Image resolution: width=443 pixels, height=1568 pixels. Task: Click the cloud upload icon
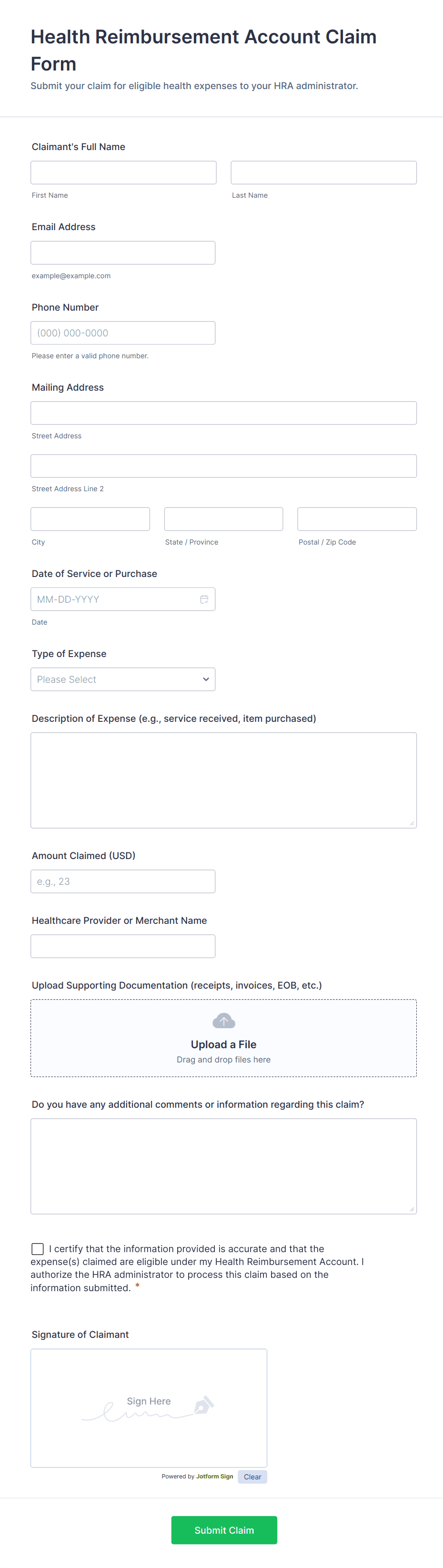(x=223, y=1021)
